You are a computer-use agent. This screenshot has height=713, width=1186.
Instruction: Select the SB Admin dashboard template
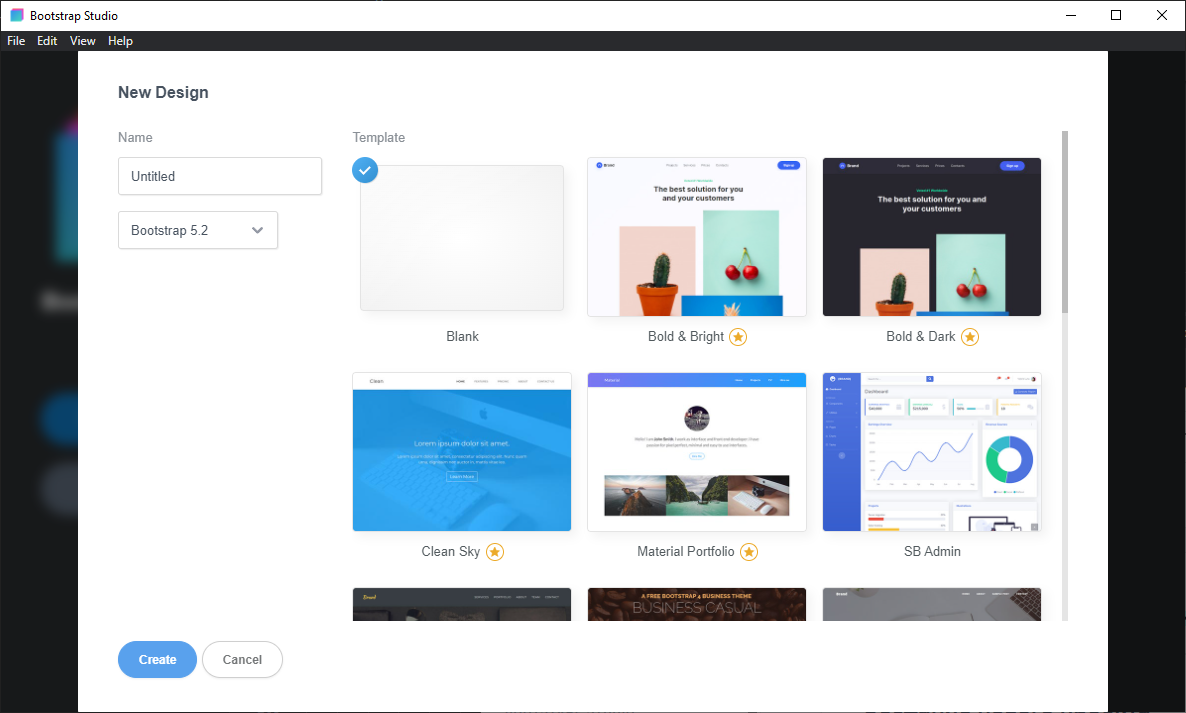point(932,452)
